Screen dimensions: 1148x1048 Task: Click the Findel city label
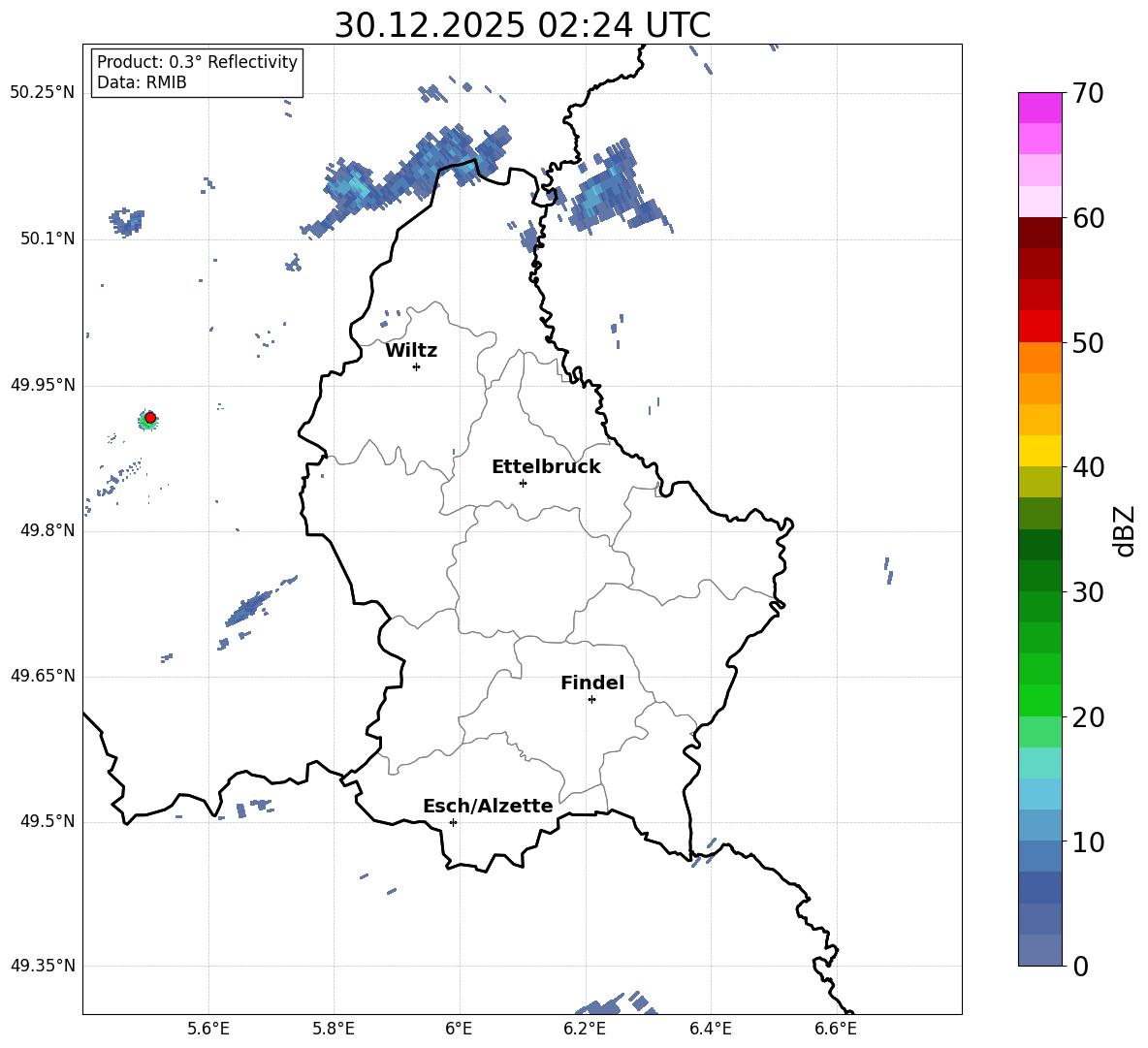[x=592, y=683]
